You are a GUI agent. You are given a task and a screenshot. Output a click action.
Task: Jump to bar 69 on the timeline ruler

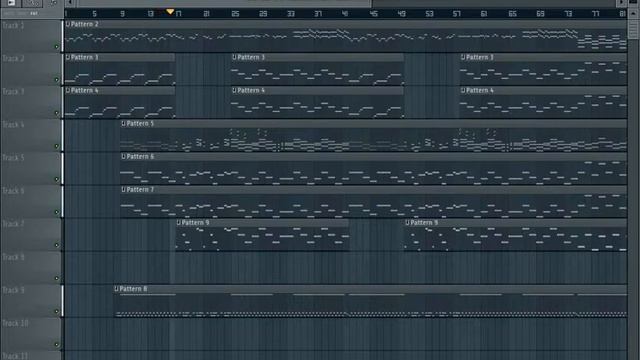pos(540,14)
